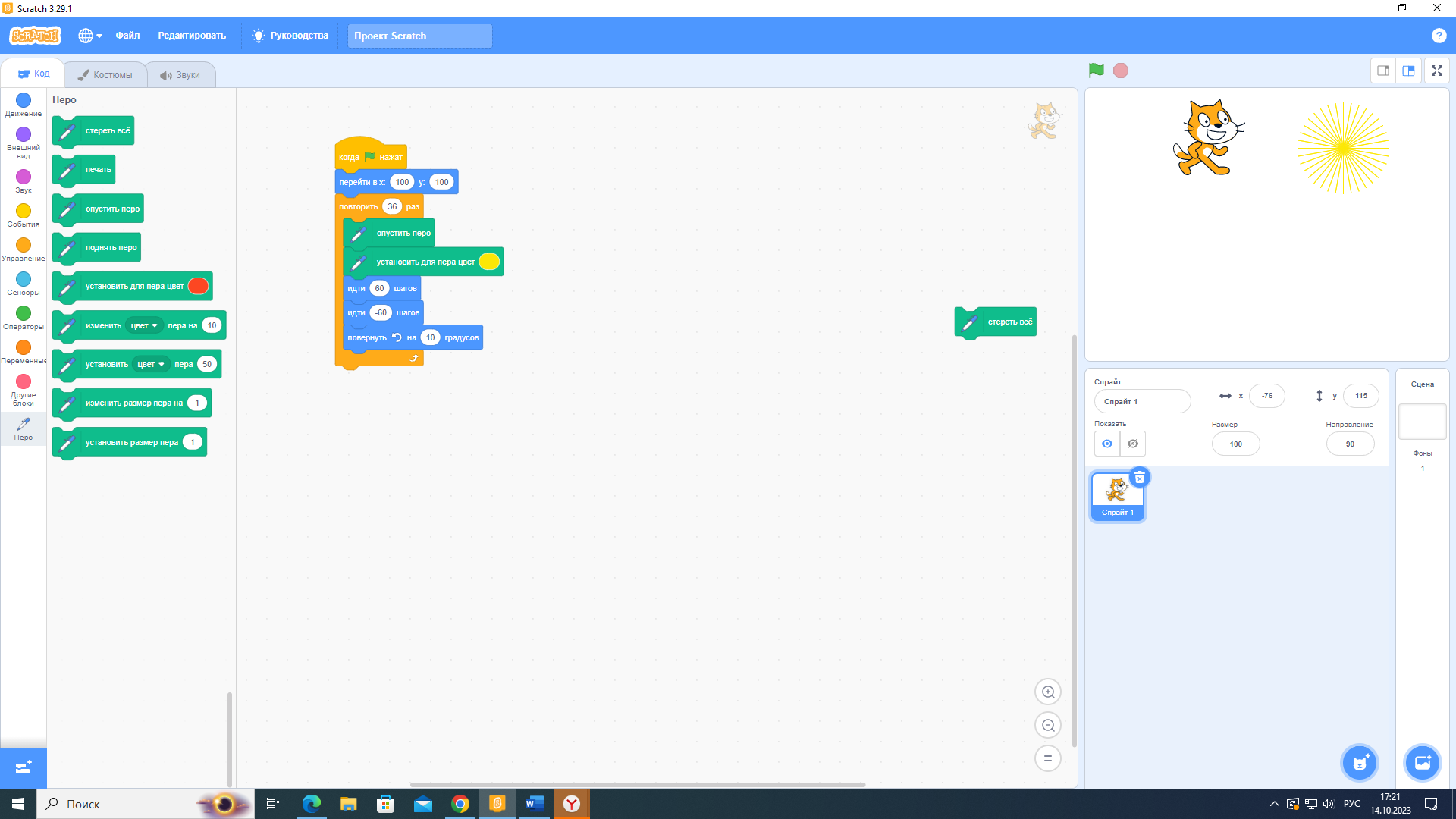Viewport: 1456px width, 819px height.
Task: Zoom in on the code workspace
Action: click(x=1048, y=692)
